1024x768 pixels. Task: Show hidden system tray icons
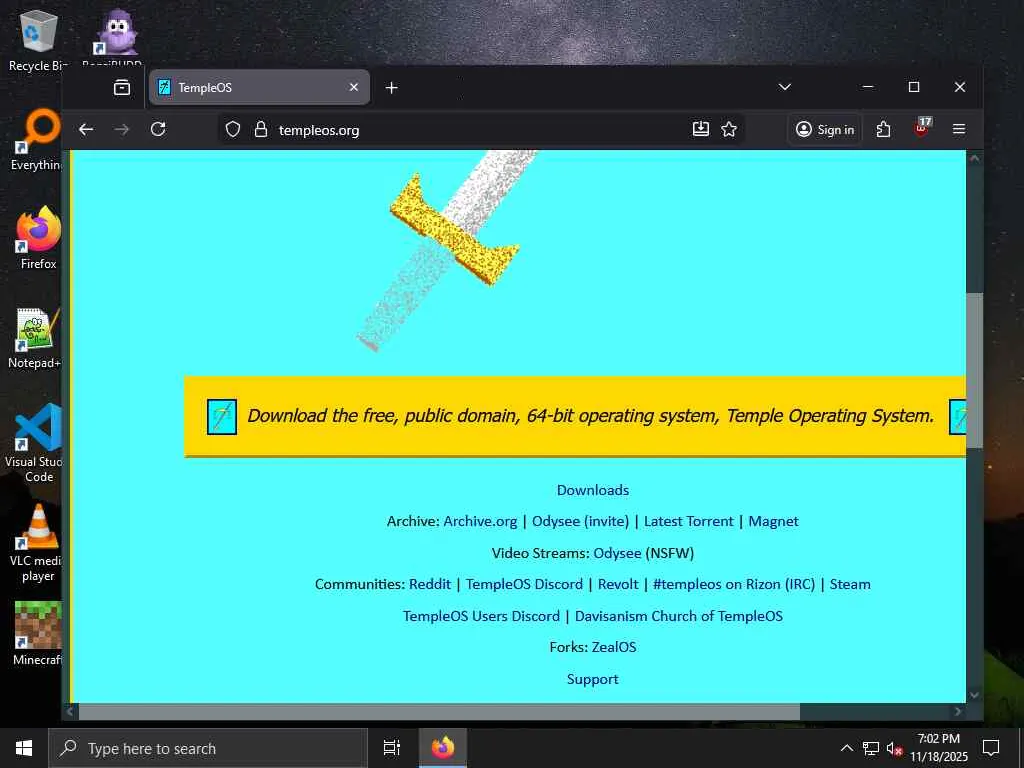click(x=846, y=748)
